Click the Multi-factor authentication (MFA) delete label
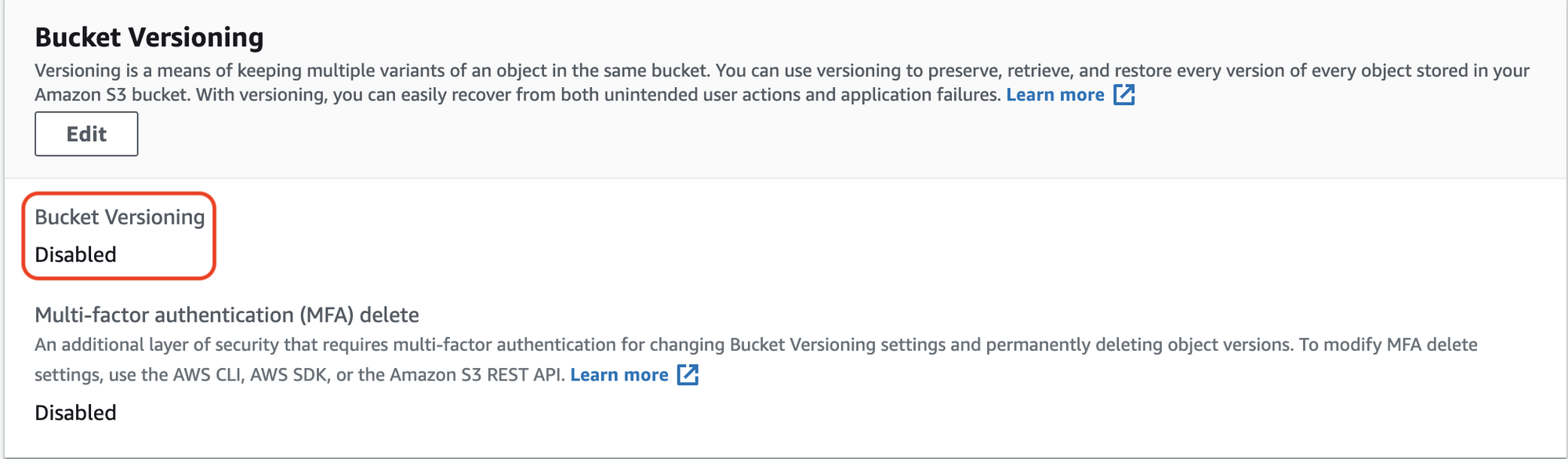Screen dimensions: 1568x459 click(227, 315)
